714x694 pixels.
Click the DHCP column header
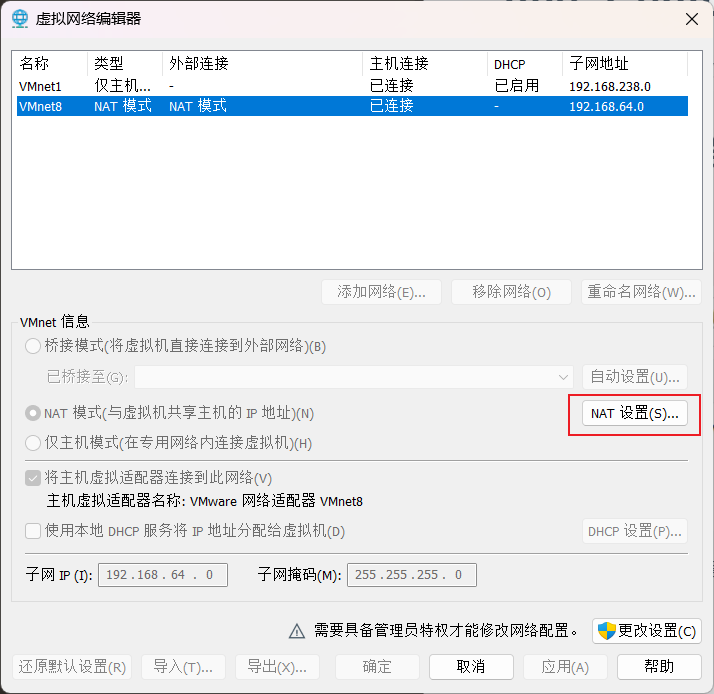point(525,63)
